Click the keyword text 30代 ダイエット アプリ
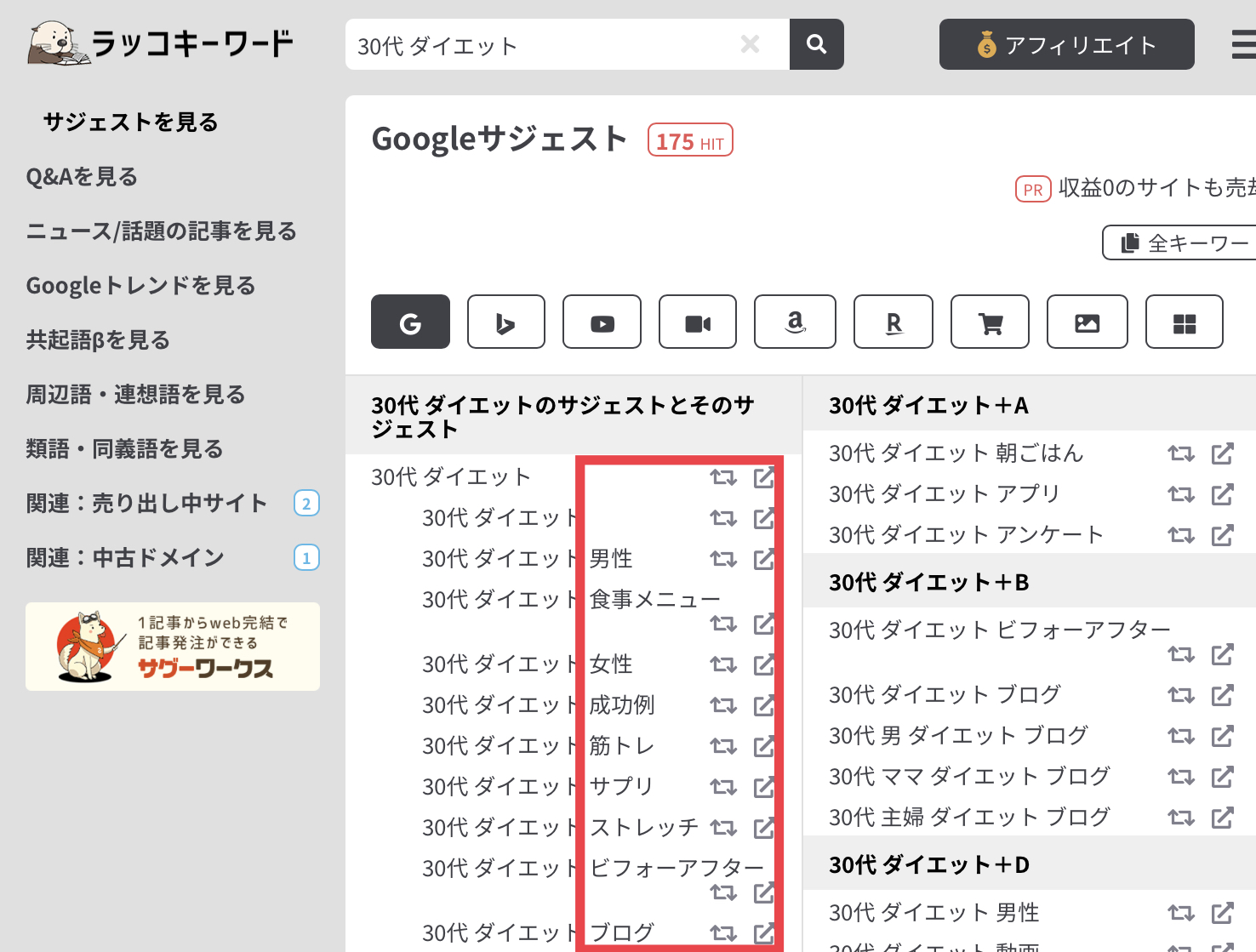The image size is (1256, 952). click(945, 494)
